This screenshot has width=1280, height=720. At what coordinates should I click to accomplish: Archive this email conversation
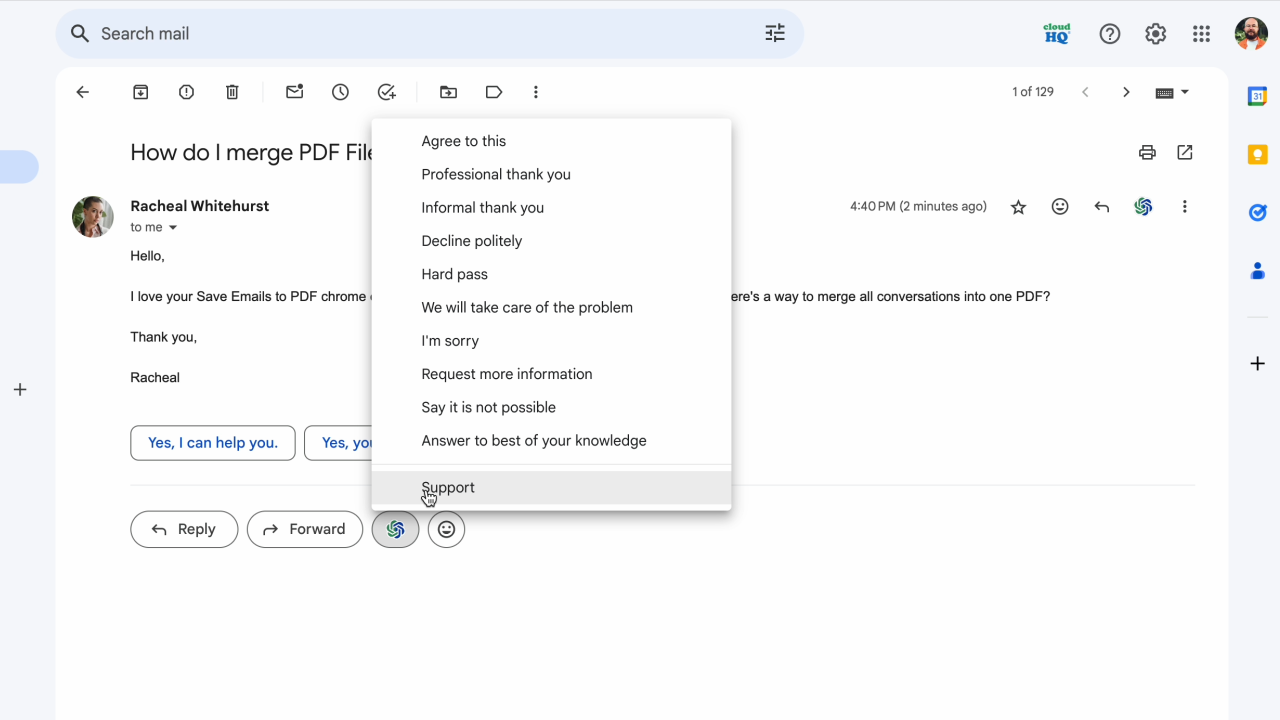[x=140, y=91]
